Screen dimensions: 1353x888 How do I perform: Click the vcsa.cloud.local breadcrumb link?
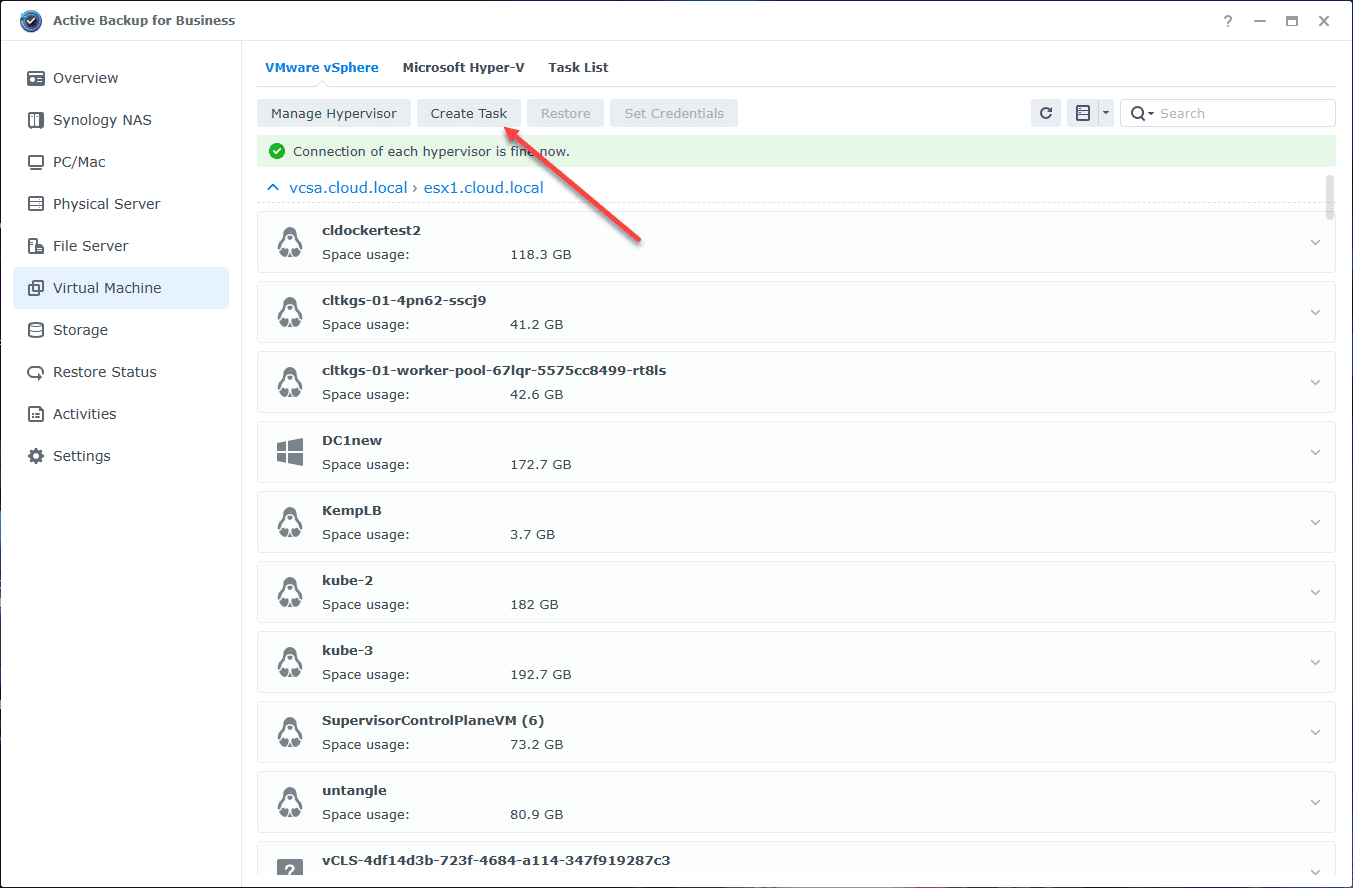348,188
